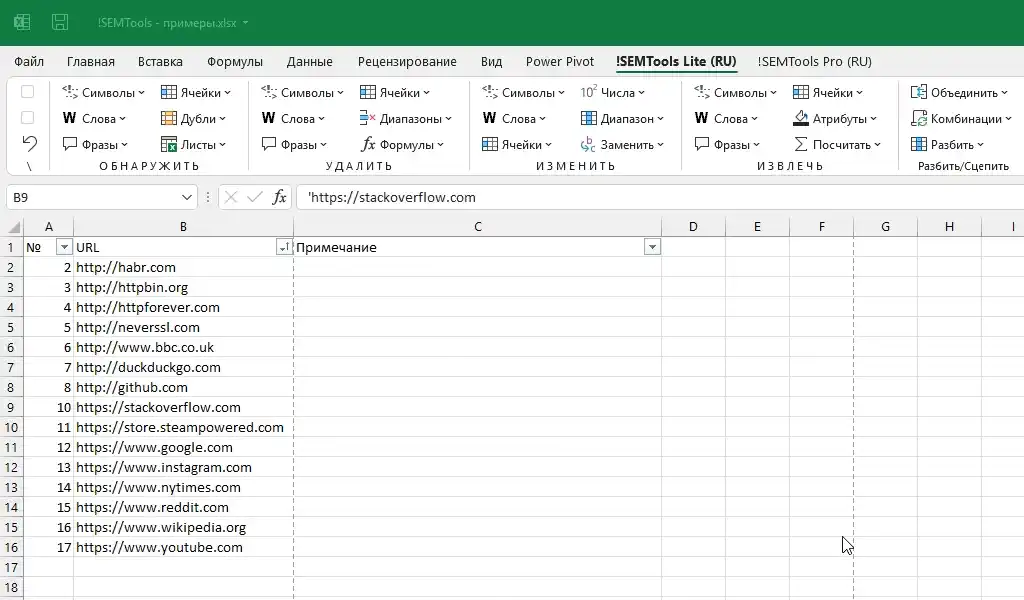The image size is (1024, 600).
Task: Tick the second checkbox in ribbon
Action: click(27, 118)
